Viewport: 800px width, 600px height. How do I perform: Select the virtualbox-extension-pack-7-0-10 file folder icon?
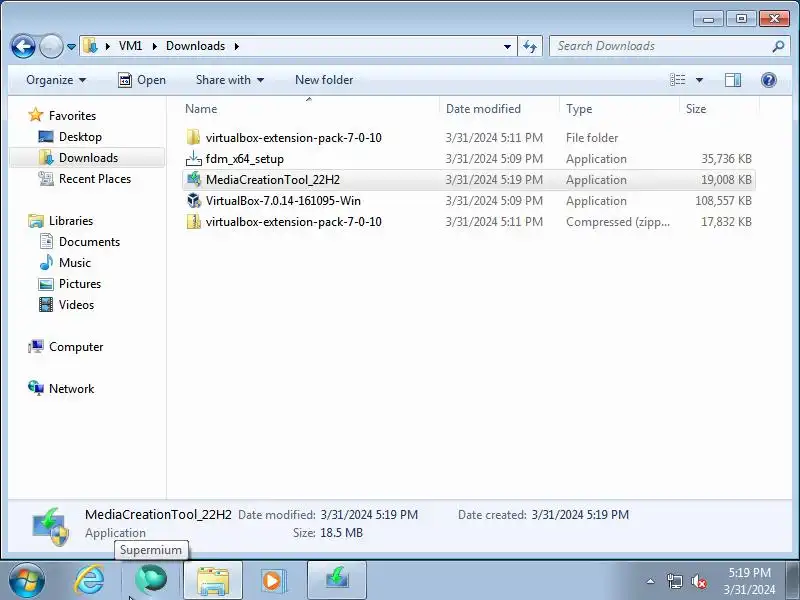(193, 137)
